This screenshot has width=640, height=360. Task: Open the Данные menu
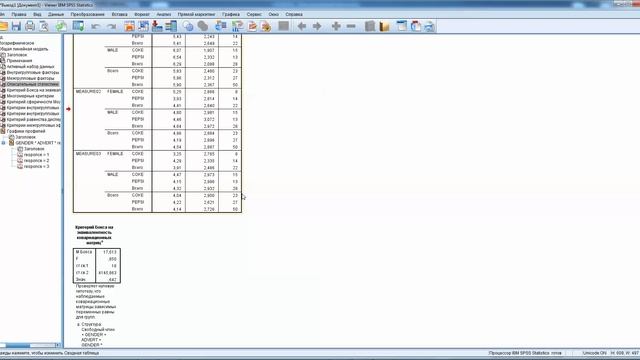(x=56, y=14)
